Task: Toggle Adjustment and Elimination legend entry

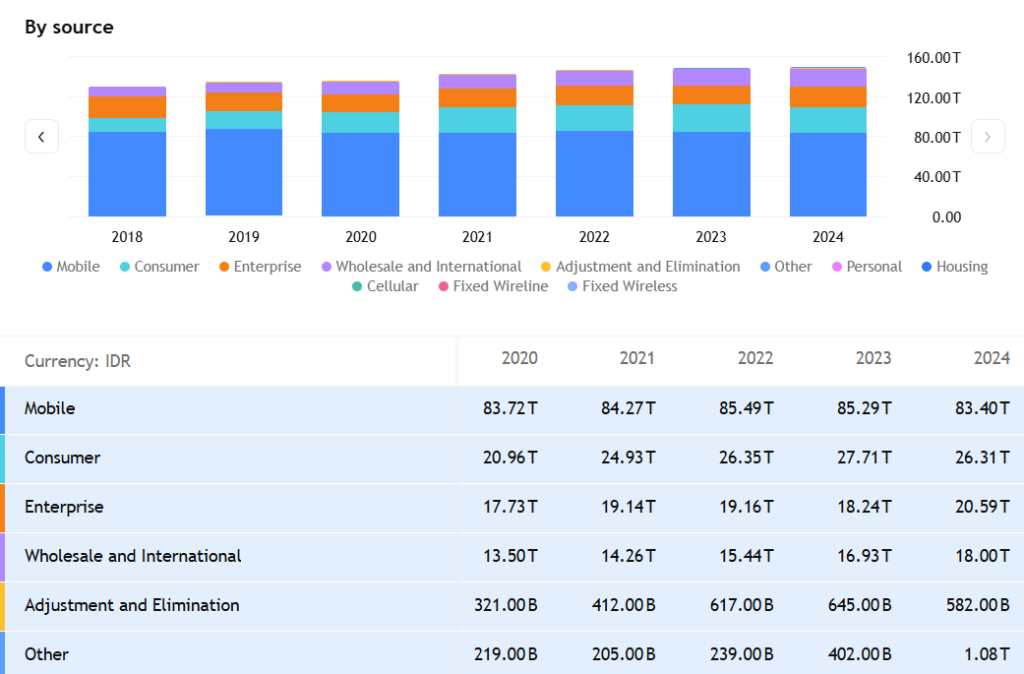Action: point(640,267)
